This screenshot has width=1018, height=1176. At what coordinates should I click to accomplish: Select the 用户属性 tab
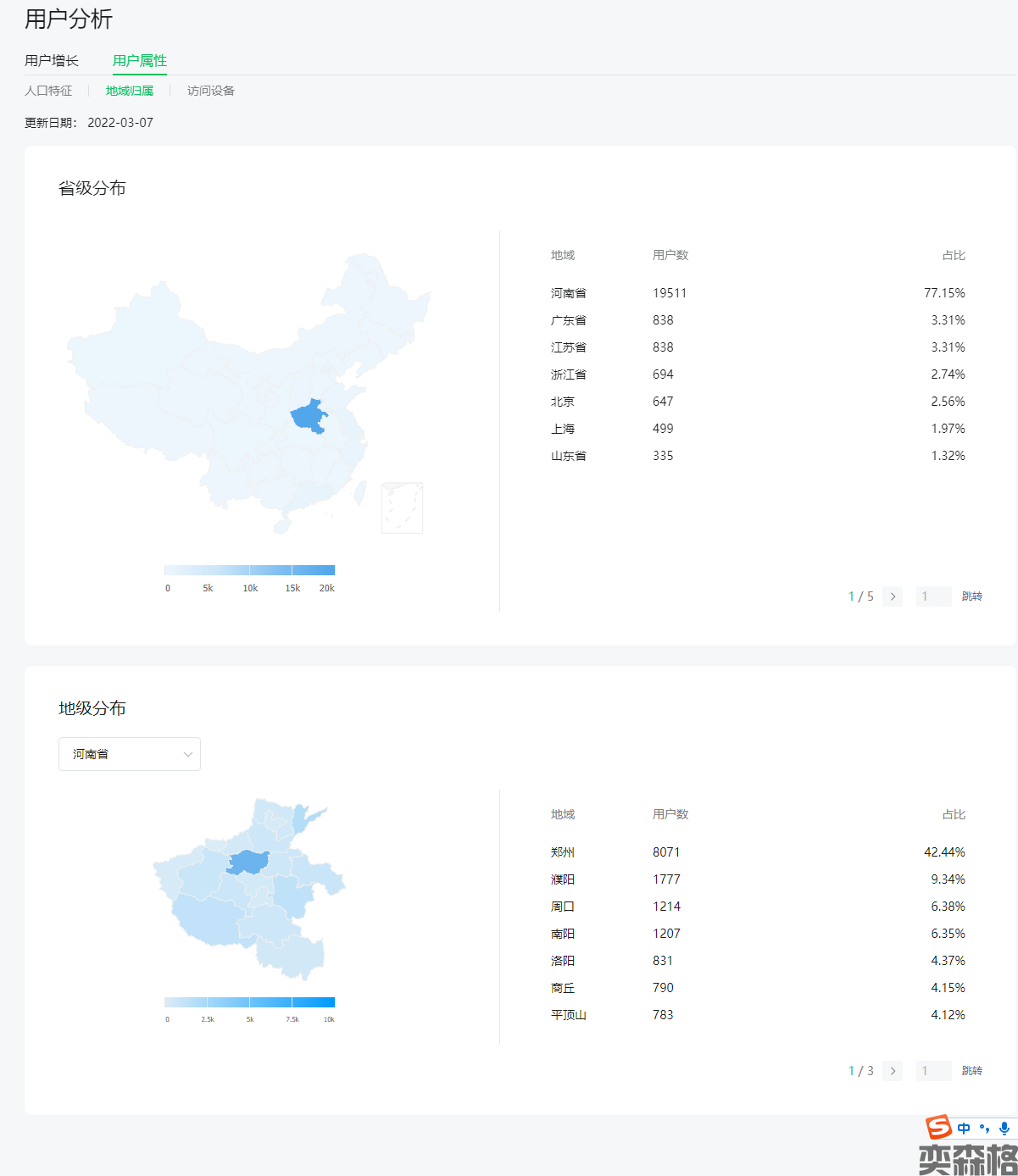point(140,61)
